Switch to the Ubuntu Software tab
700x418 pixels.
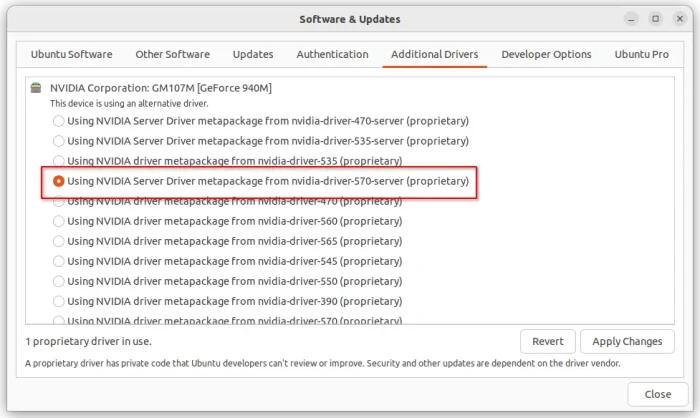(71, 54)
